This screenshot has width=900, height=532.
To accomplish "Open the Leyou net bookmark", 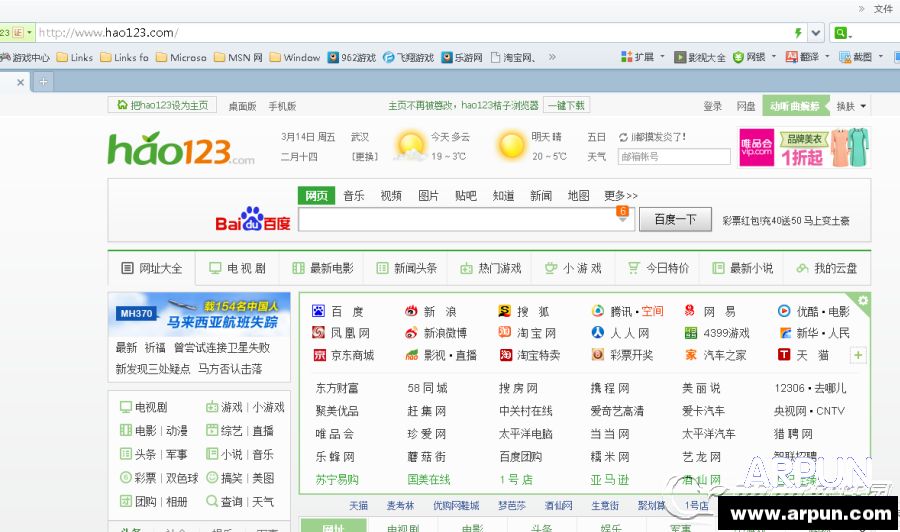I will point(461,57).
